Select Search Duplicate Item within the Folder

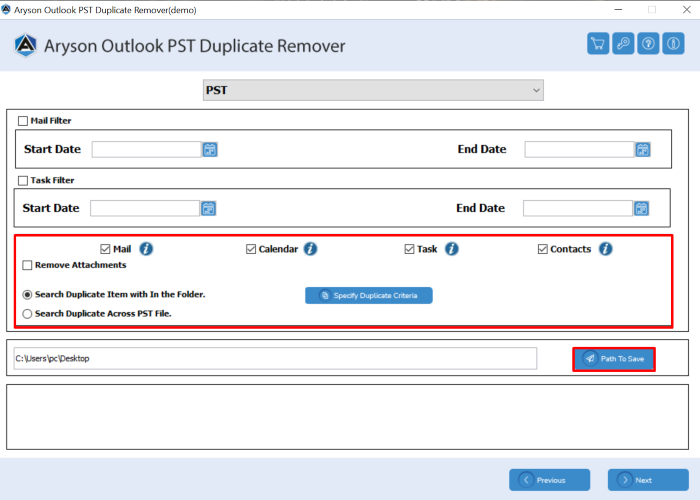(27, 295)
